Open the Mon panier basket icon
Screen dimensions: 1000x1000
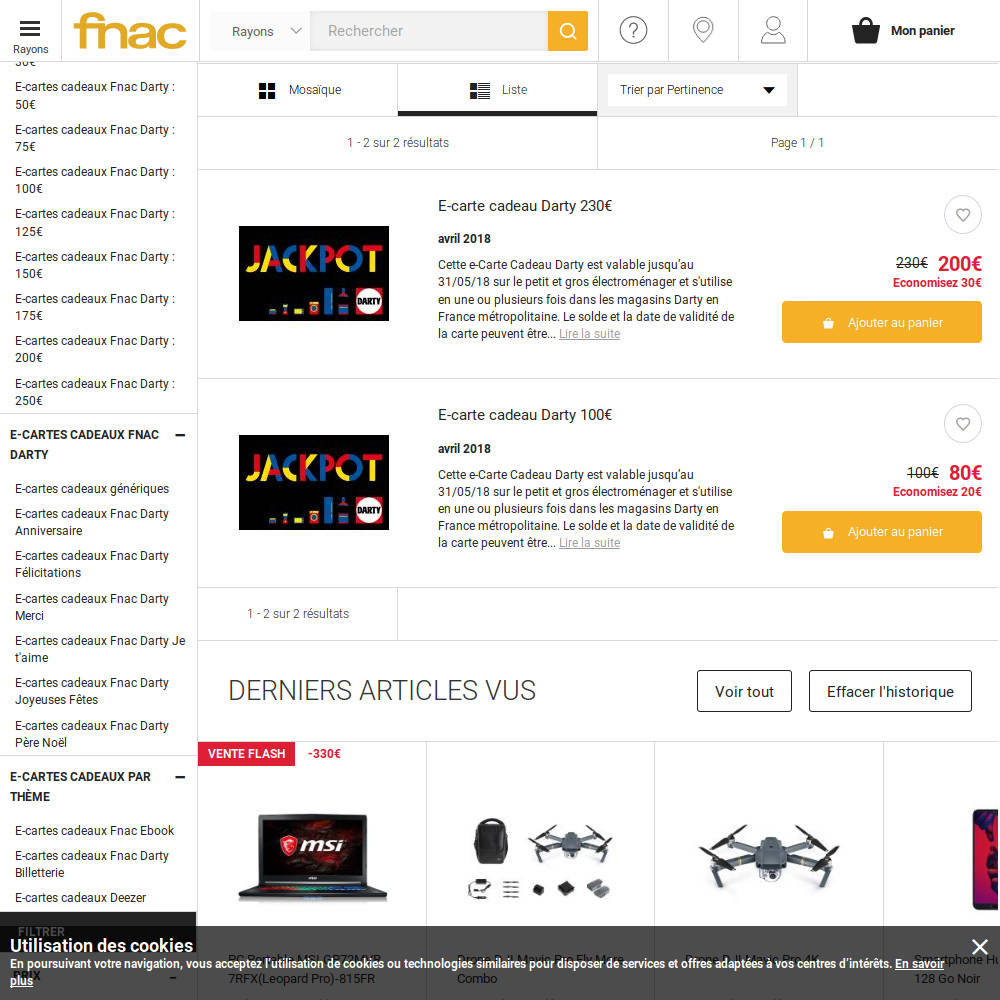865,30
